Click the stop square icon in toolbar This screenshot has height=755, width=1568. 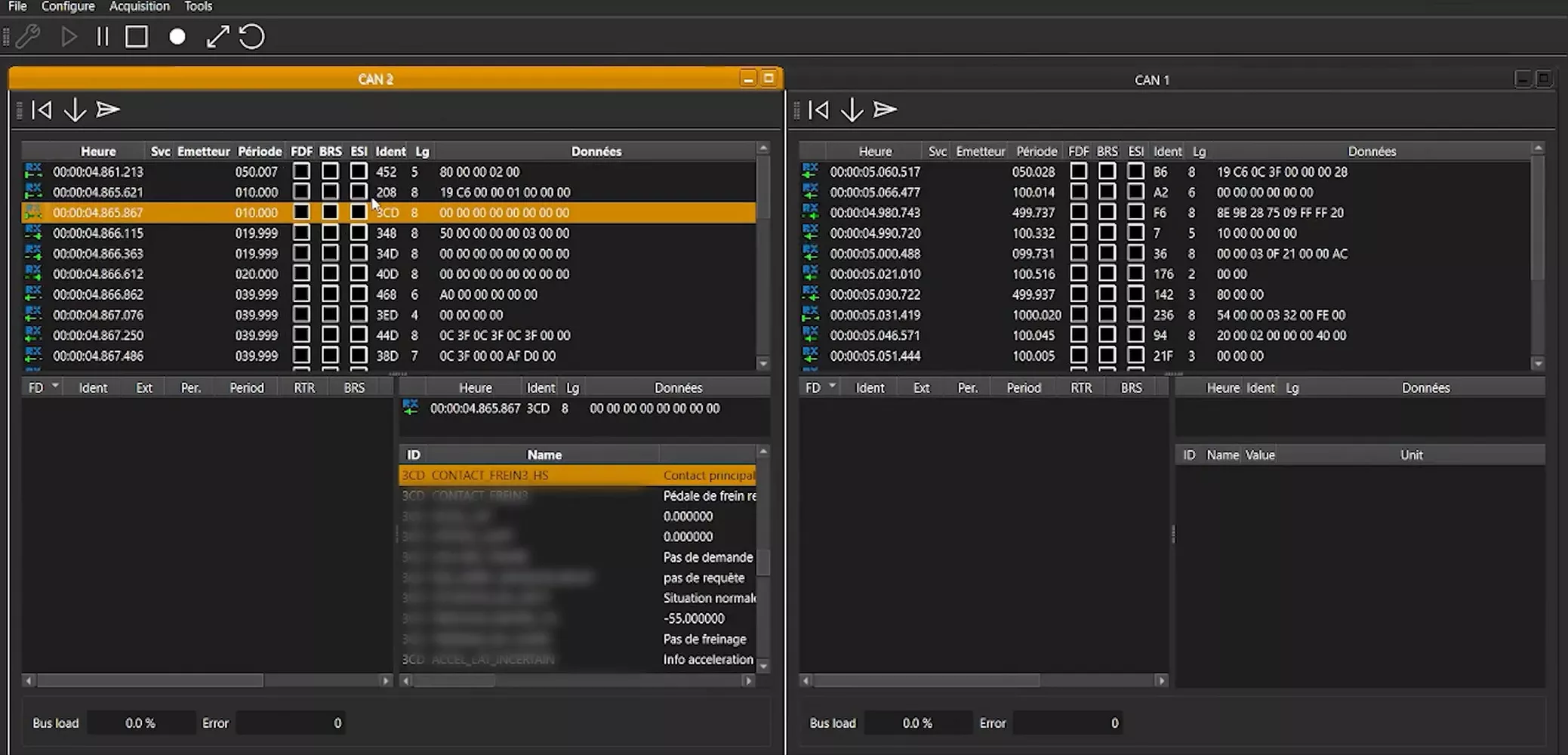[x=137, y=36]
